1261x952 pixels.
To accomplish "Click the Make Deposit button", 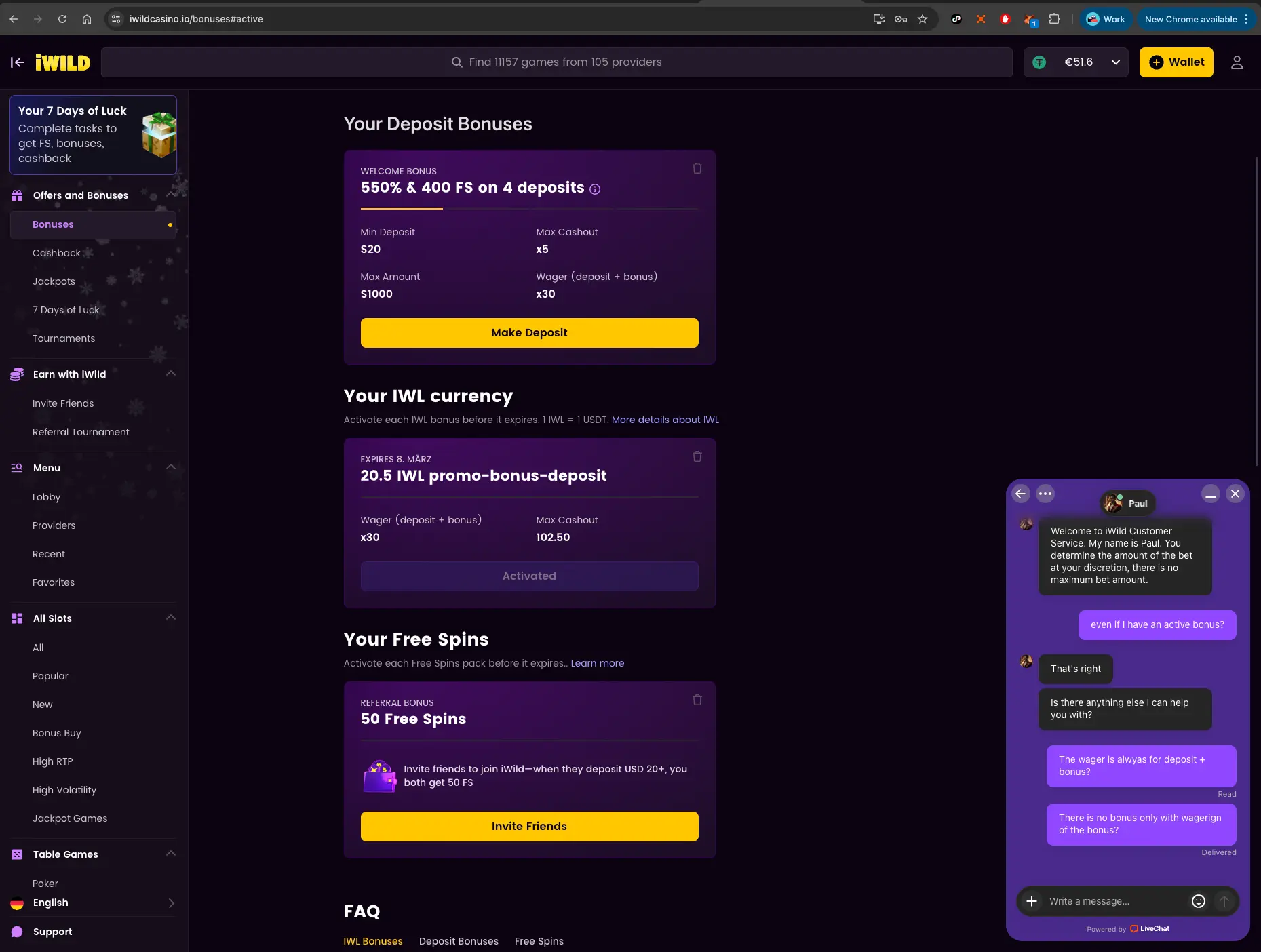I will coord(529,333).
